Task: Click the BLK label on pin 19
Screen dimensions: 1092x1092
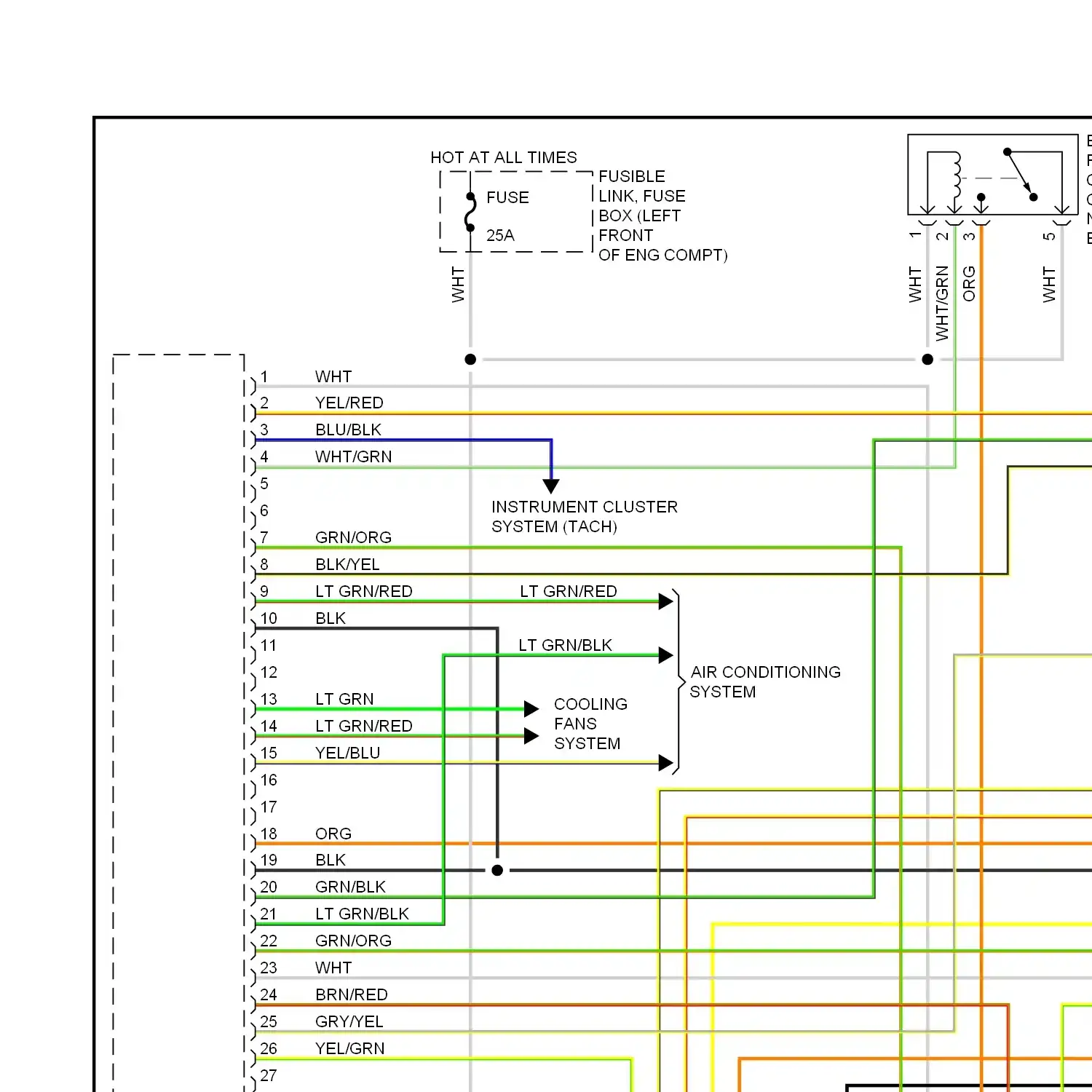Action: pos(331,860)
